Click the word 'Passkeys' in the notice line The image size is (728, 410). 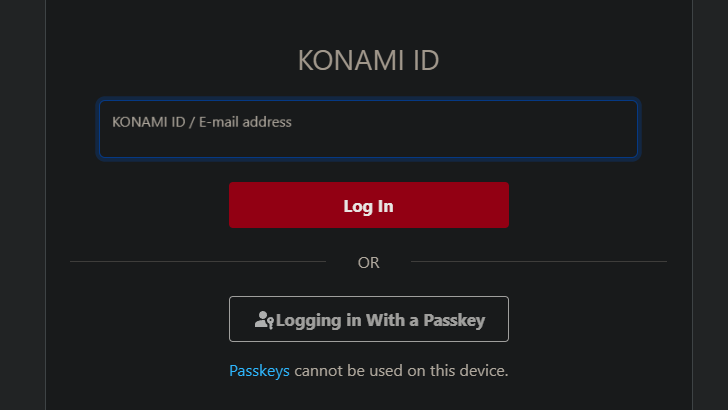259,371
